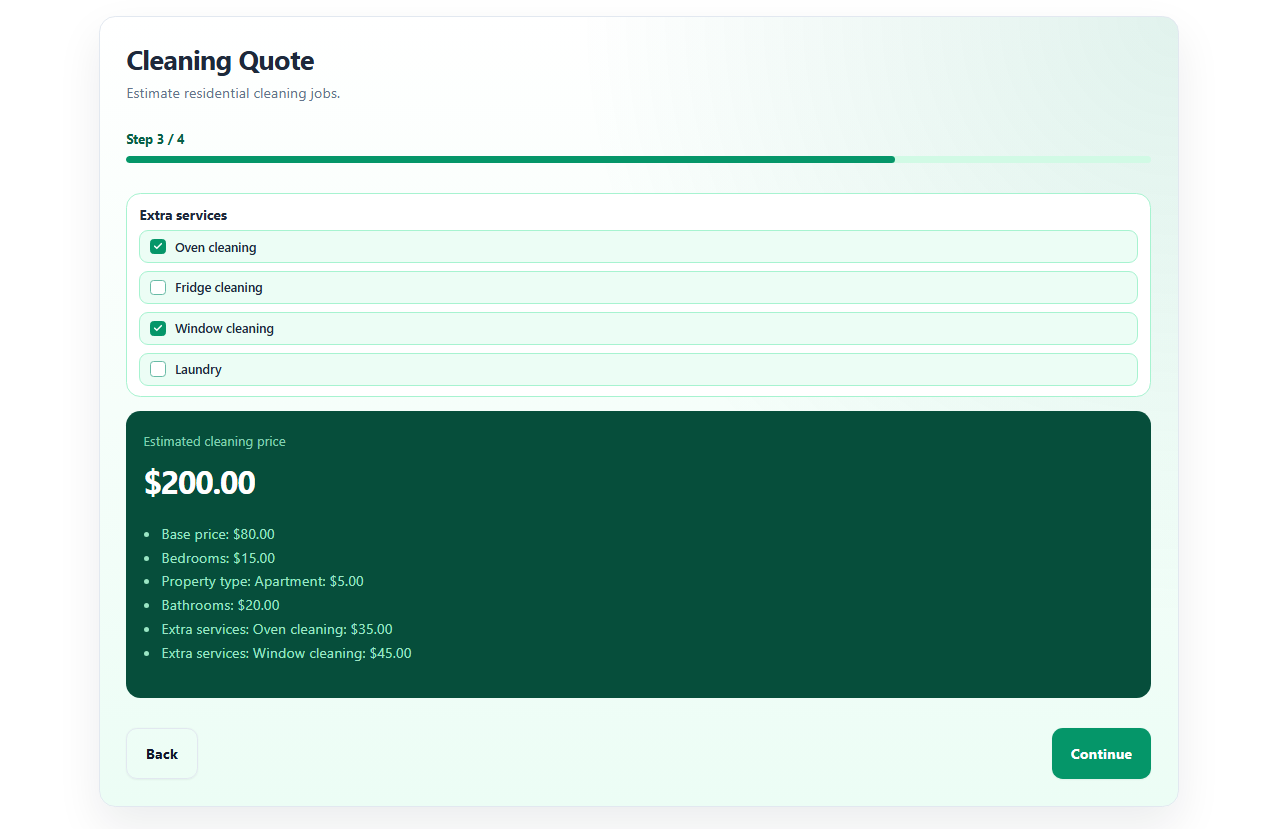Uncheck the Window cleaning checkbox
Viewport: 1277px width, 829px height.
click(x=158, y=328)
